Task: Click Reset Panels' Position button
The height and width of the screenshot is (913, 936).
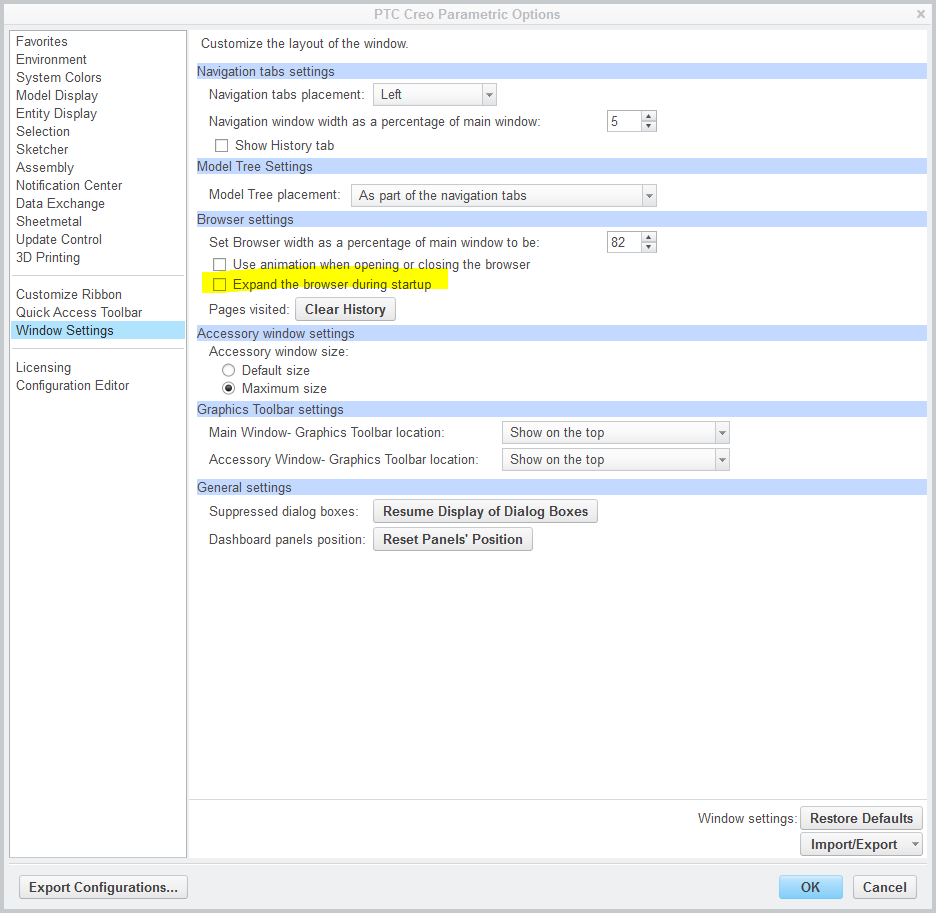Action: (x=452, y=539)
